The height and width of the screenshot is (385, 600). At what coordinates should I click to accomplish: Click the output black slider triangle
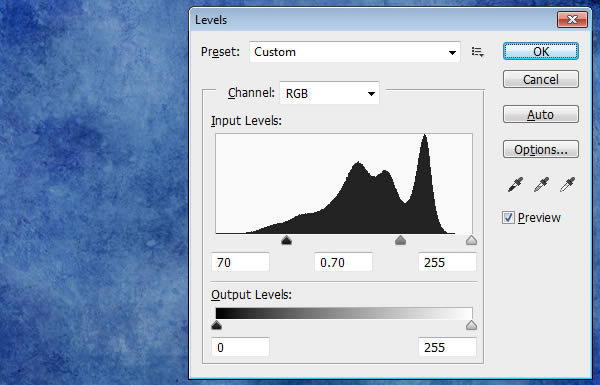[x=217, y=325]
